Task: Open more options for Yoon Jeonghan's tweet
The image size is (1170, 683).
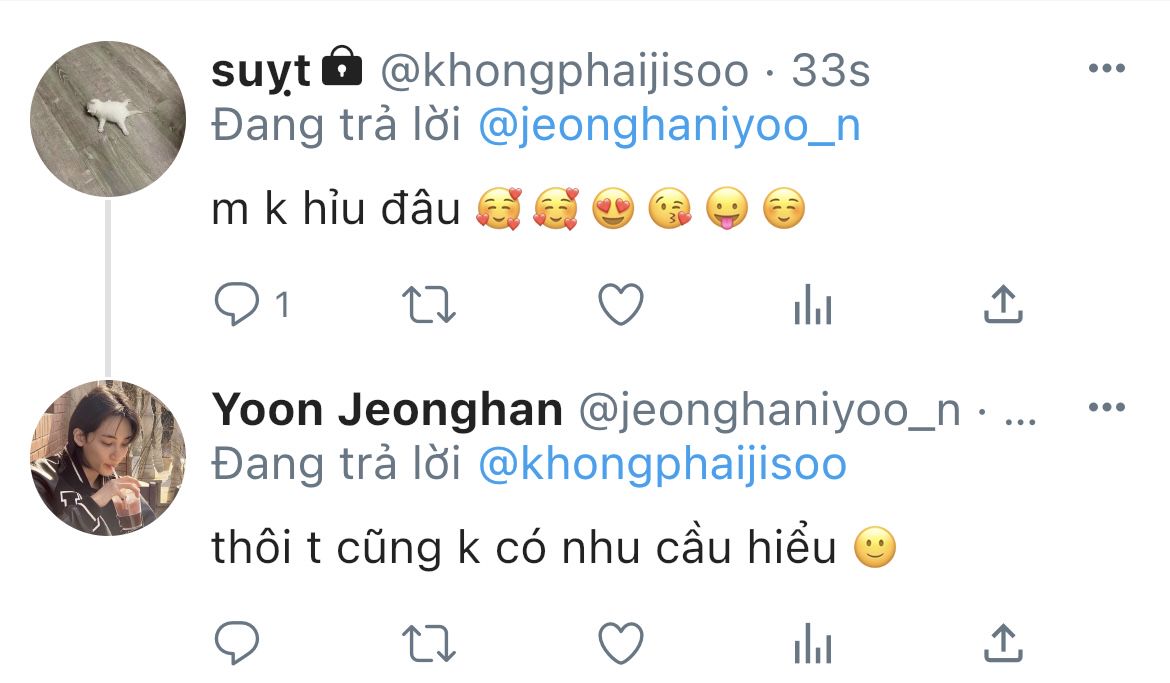Action: click(x=1106, y=408)
